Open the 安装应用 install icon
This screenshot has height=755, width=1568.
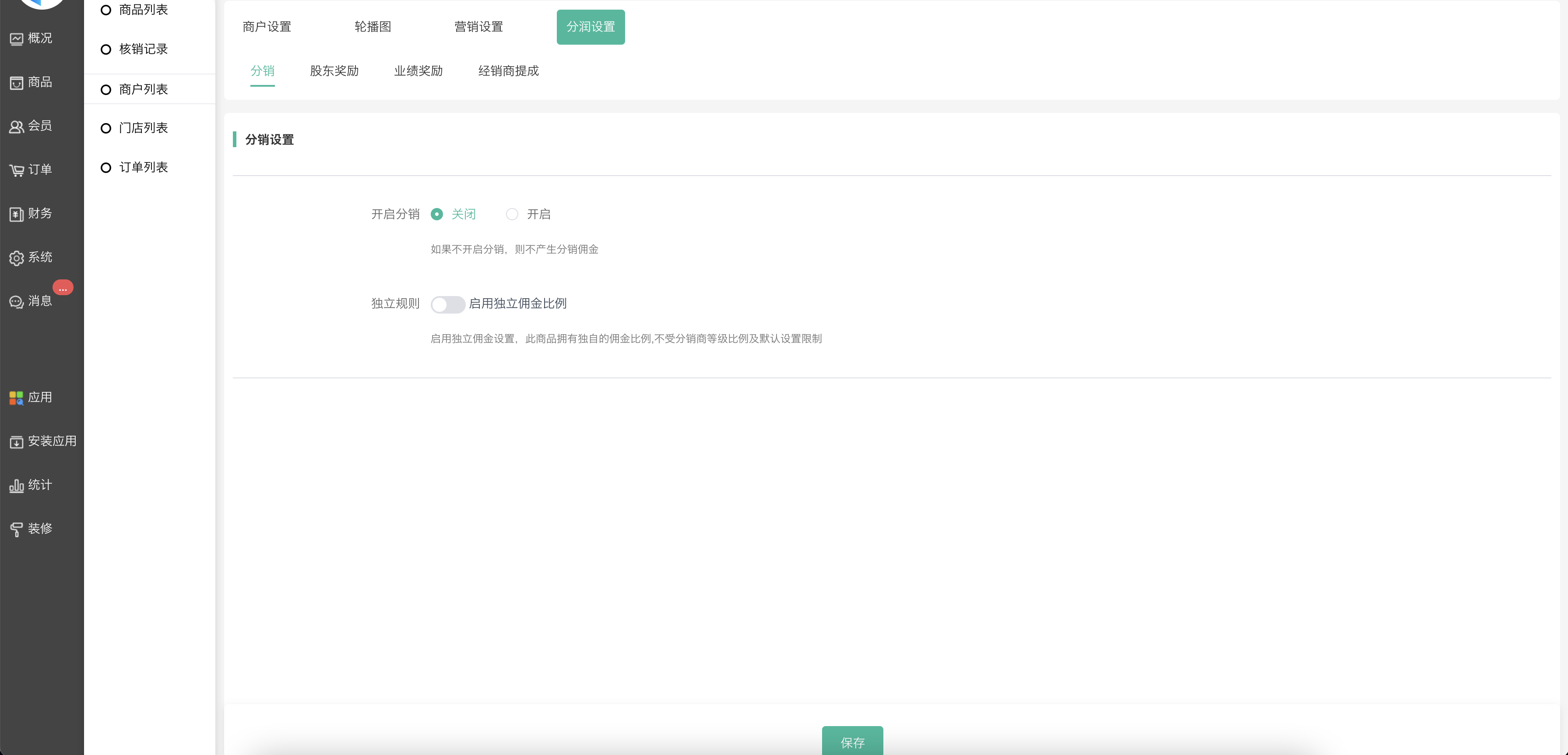tap(17, 442)
